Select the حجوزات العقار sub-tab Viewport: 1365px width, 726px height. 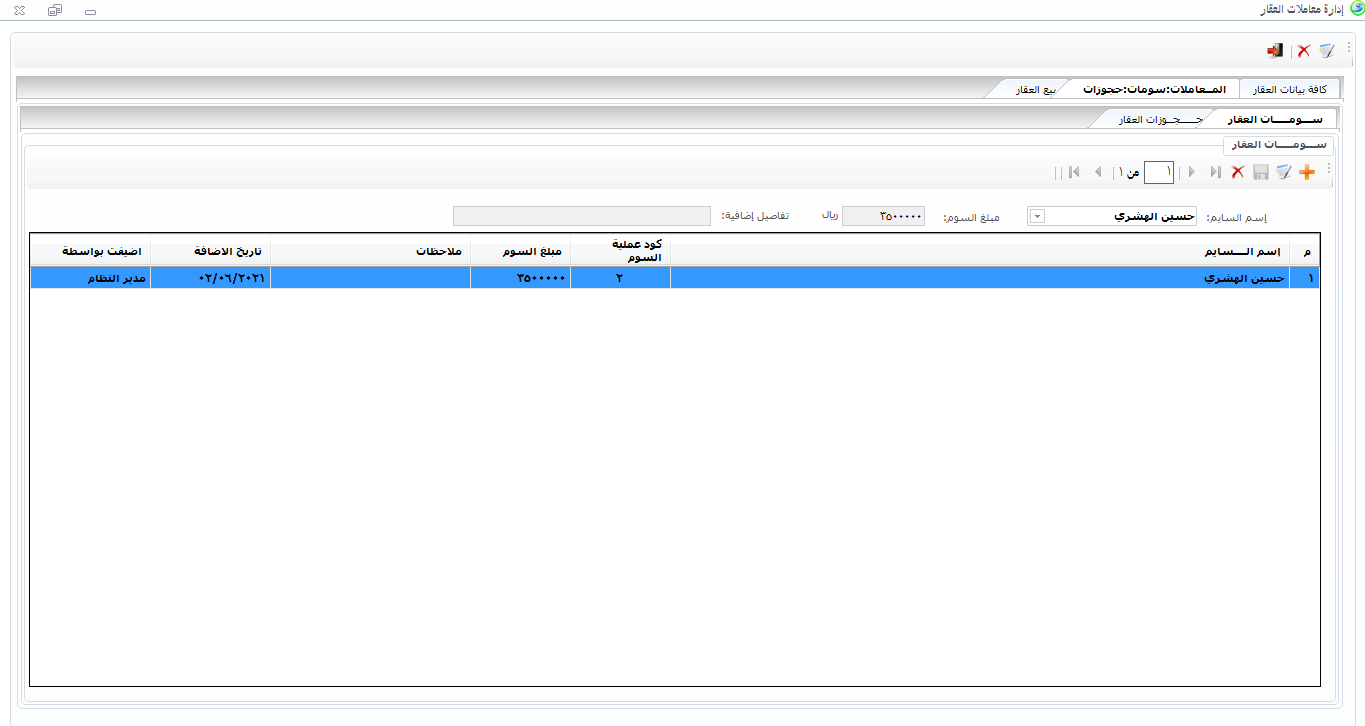point(1151,119)
